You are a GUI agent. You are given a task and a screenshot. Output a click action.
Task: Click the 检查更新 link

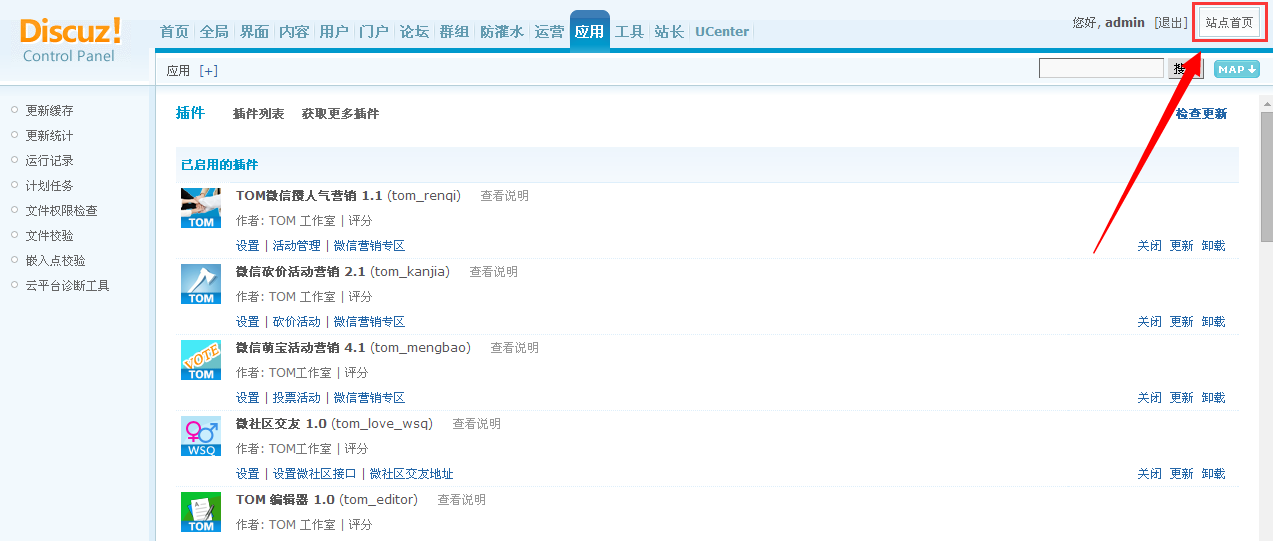(x=1201, y=114)
